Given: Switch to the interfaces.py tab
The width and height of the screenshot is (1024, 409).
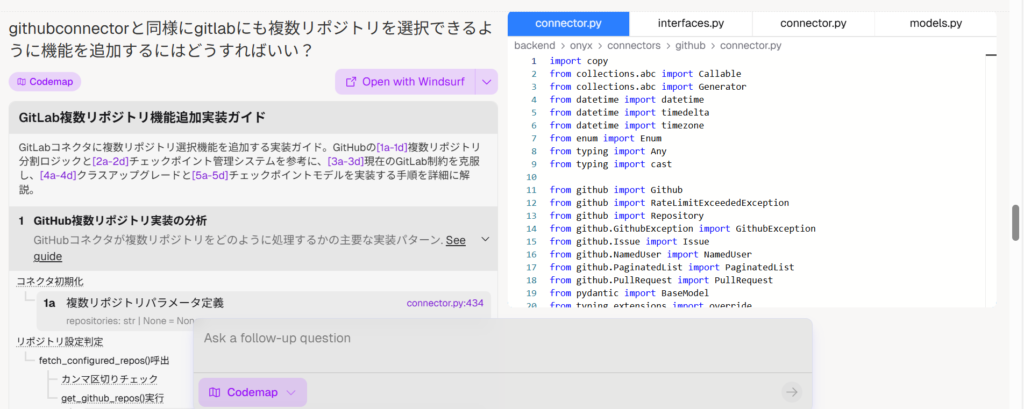Looking at the screenshot, I should 691,23.
